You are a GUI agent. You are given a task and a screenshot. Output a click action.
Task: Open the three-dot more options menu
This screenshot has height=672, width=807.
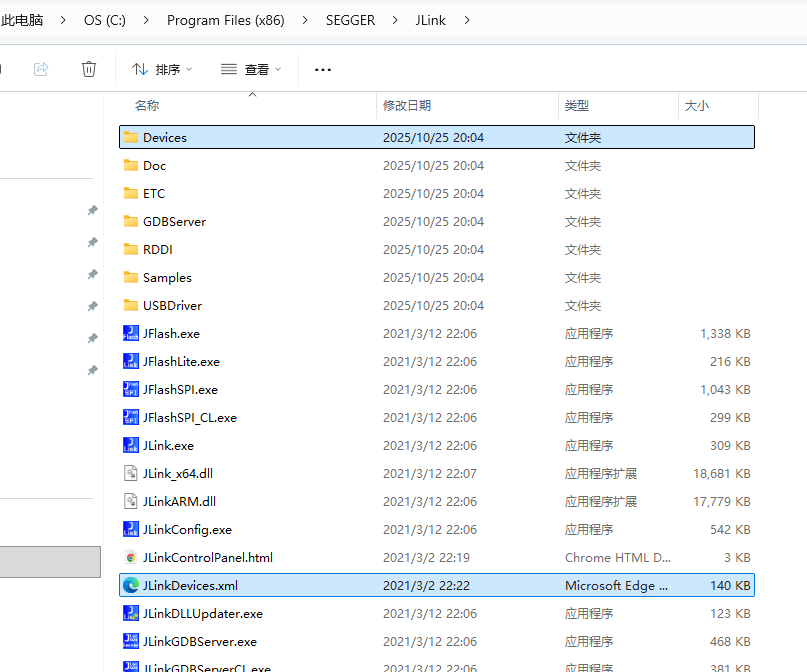(x=323, y=69)
